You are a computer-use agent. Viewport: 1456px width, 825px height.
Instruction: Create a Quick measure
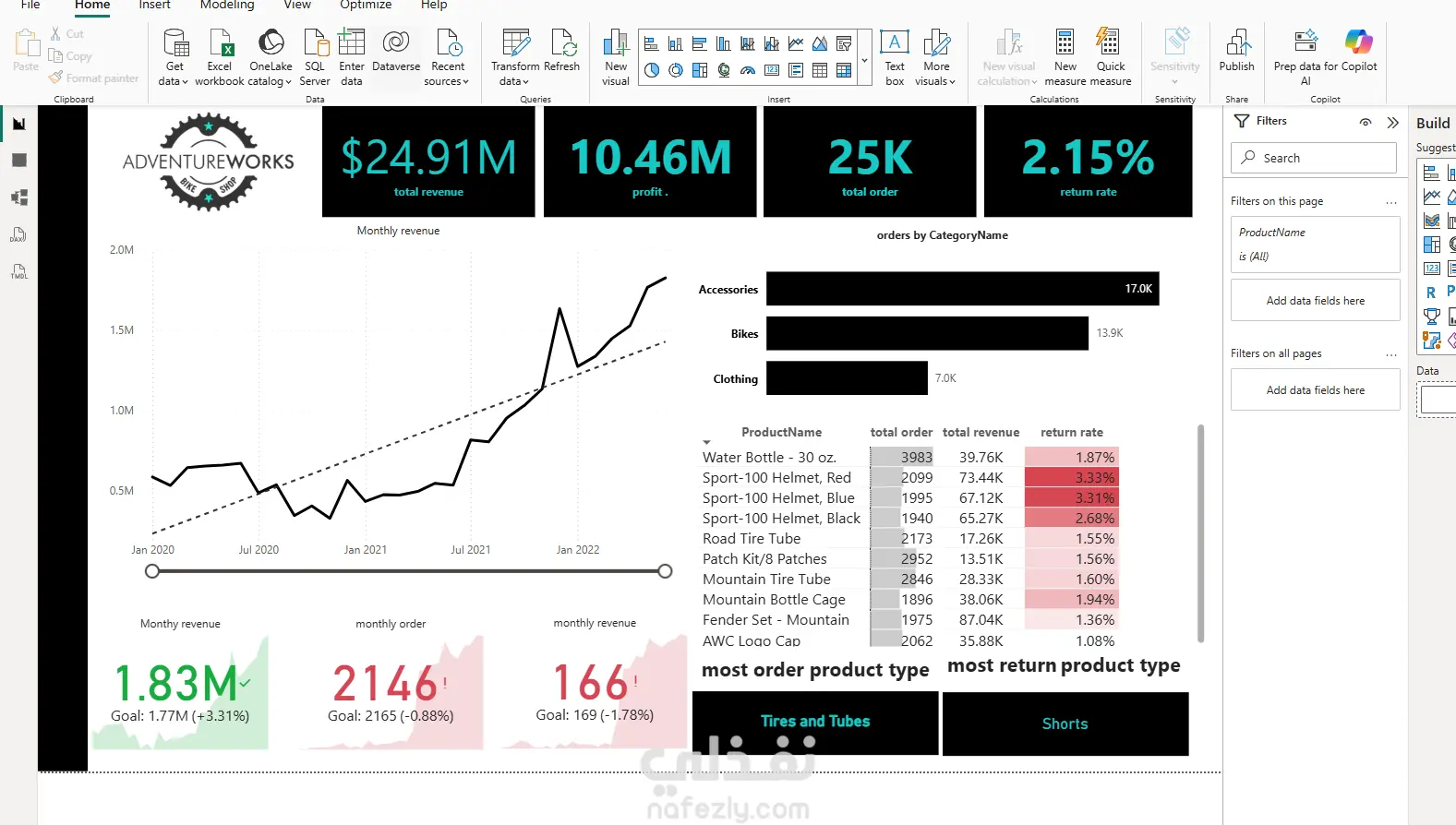(1111, 58)
